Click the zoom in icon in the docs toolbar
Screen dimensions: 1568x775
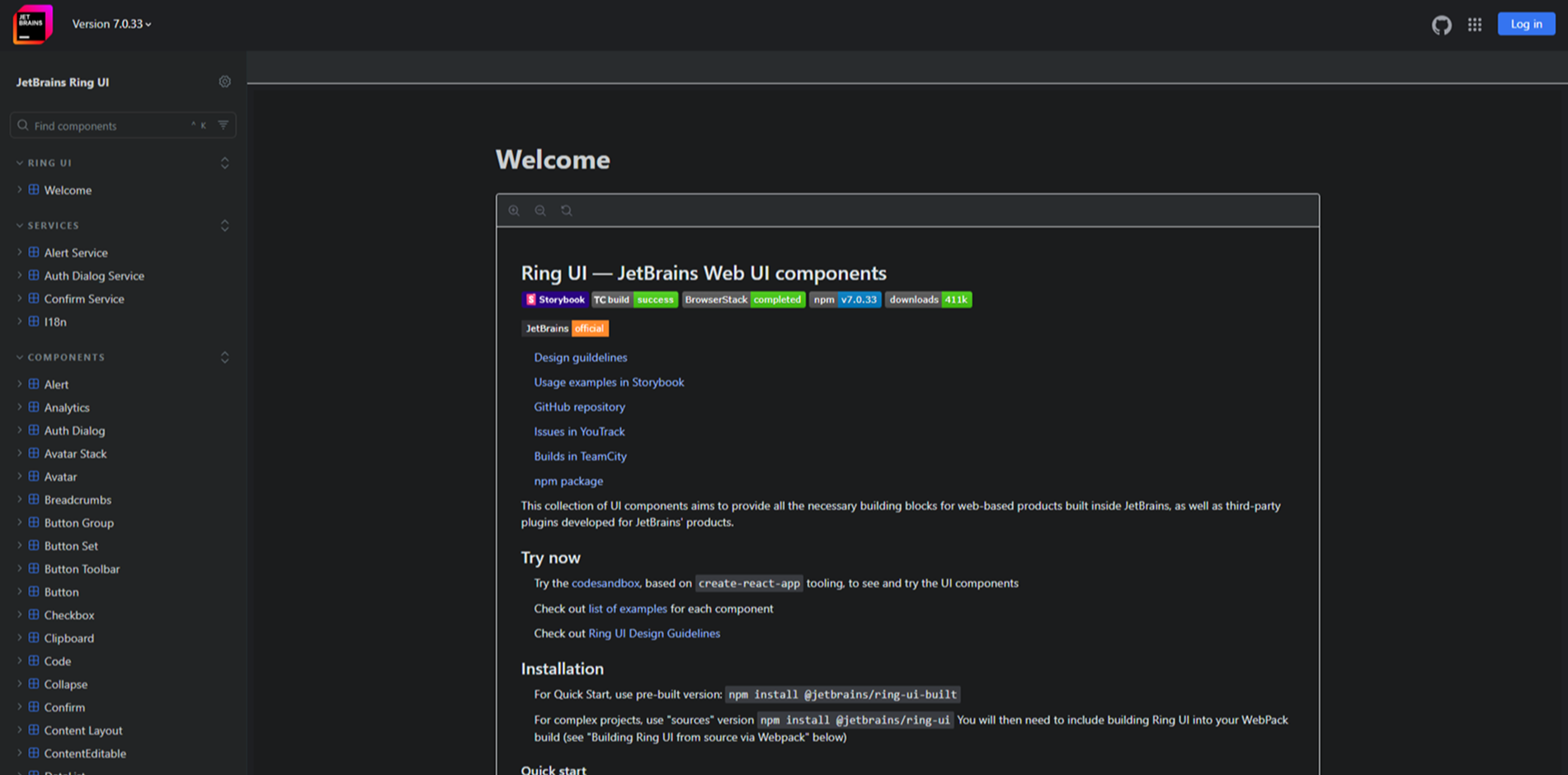point(514,210)
